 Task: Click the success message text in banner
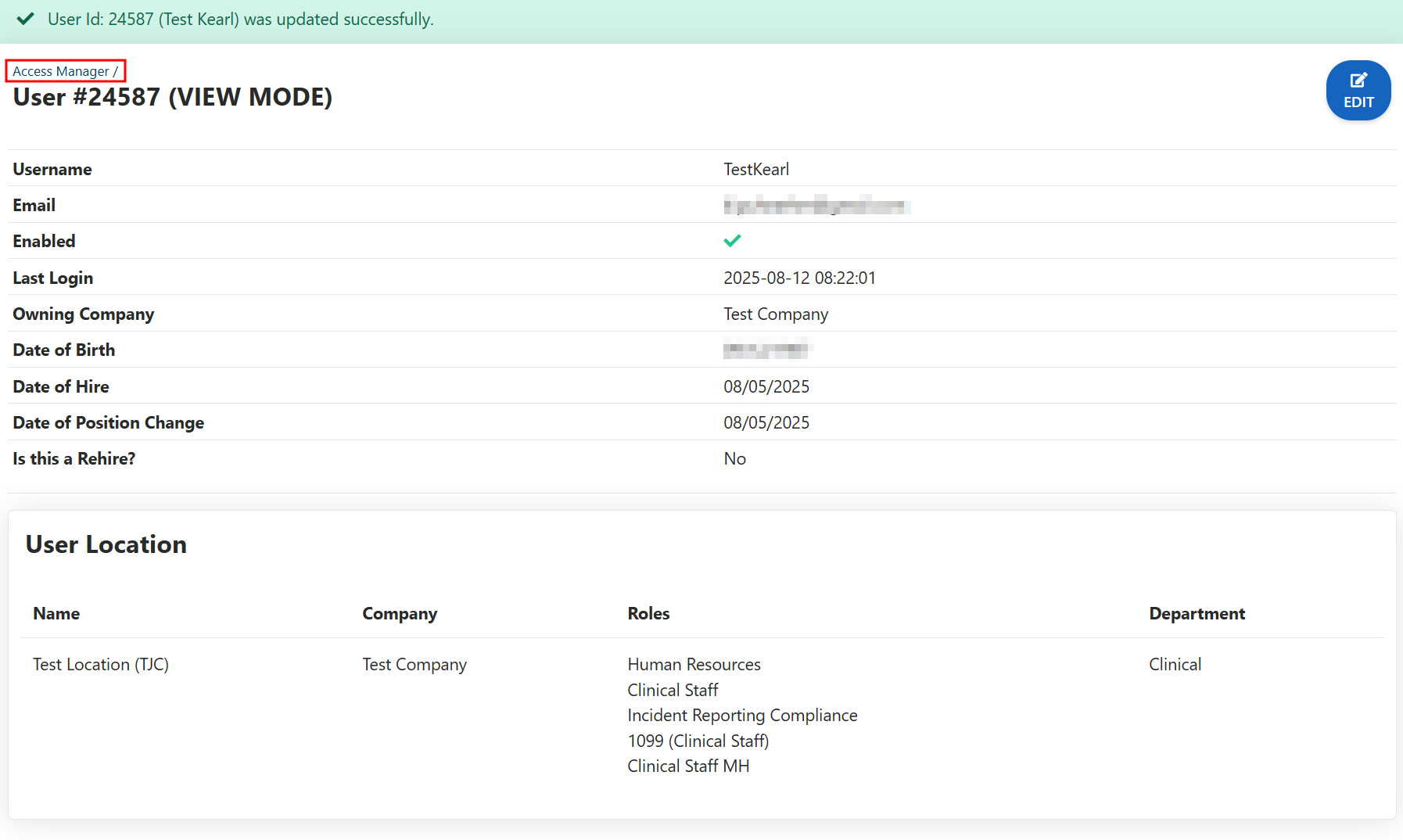click(240, 20)
